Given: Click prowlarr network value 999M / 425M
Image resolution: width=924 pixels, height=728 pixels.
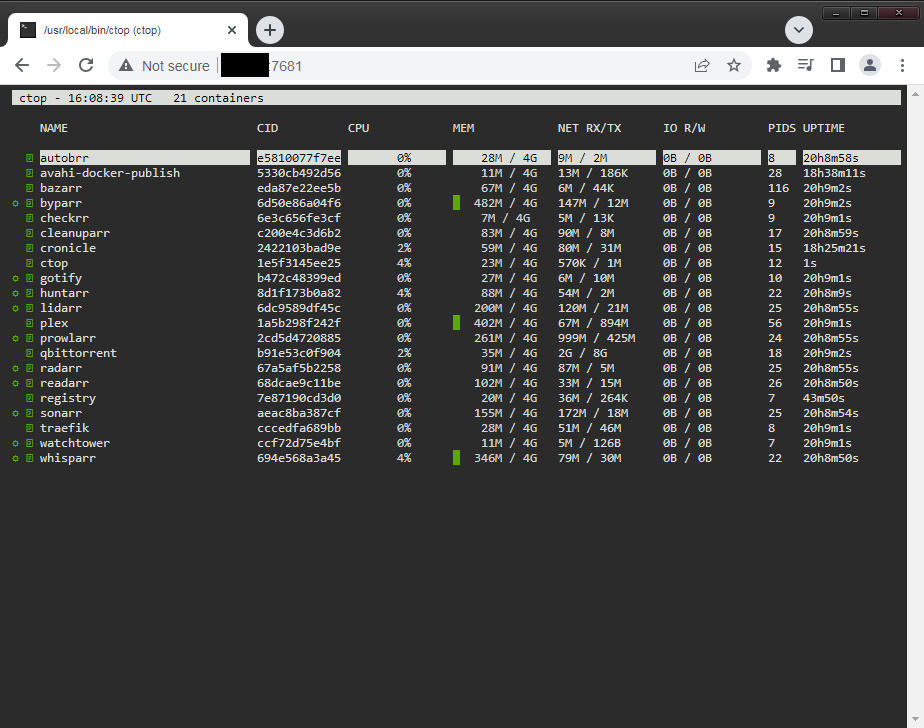Looking at the screenshot, I should coord(596,338).
